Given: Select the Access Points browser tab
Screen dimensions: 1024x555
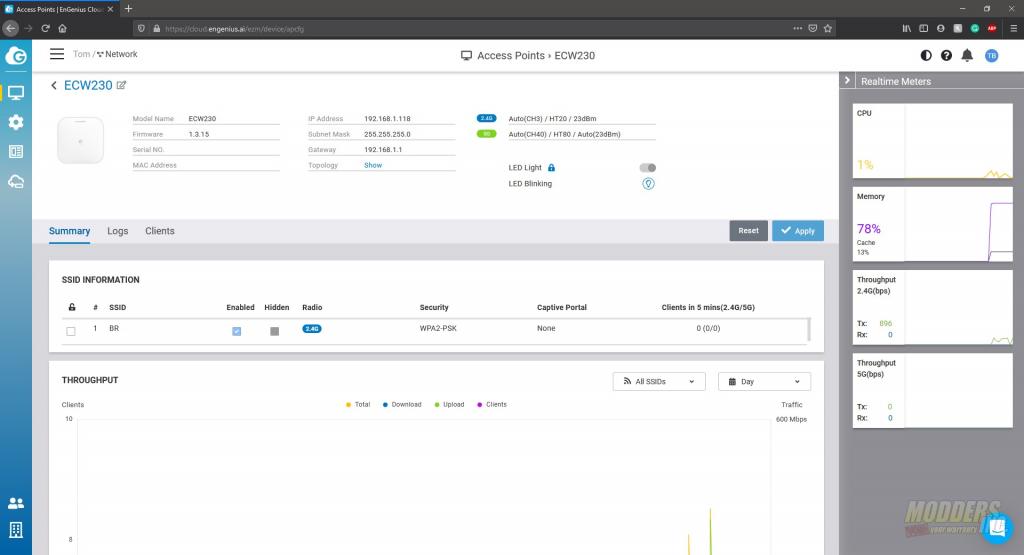Looking at the screenshot, I should (x=59, y=9).
